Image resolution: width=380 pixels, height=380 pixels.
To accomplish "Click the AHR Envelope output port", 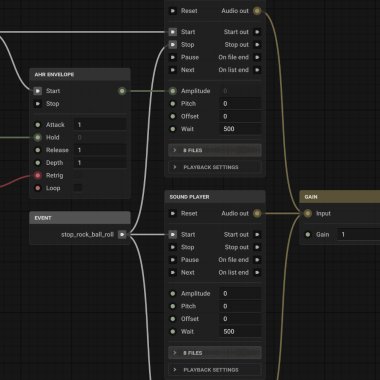I will pyautogui.click(x=122, y=91).
